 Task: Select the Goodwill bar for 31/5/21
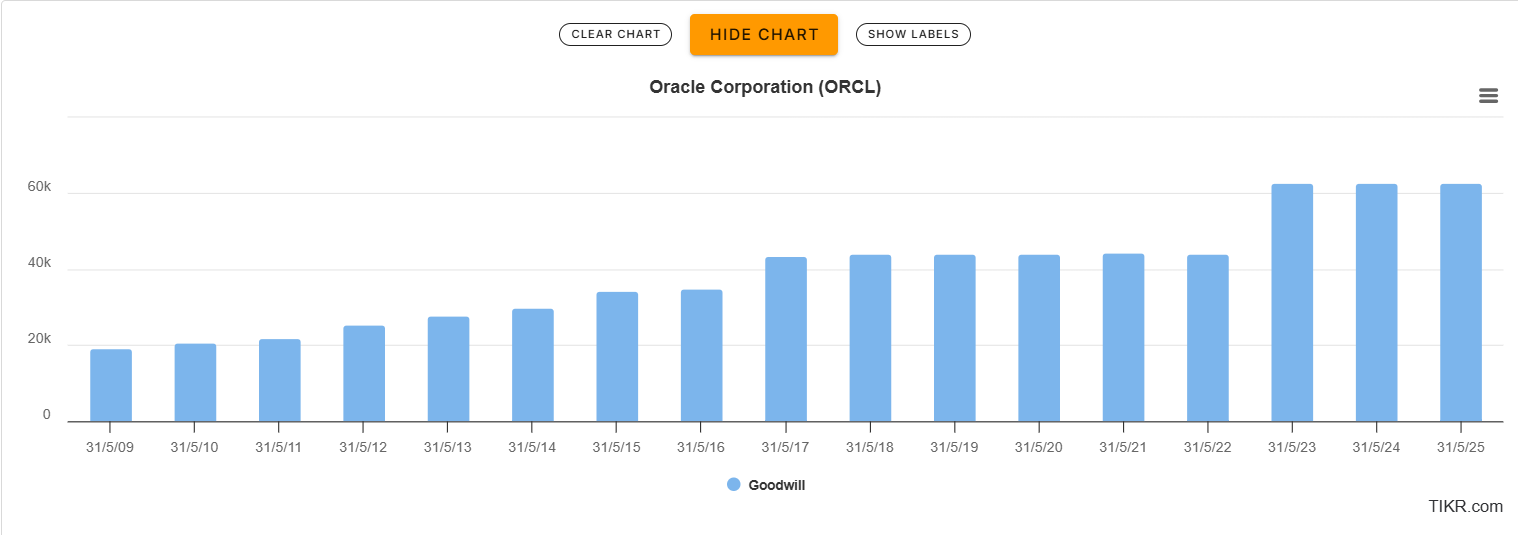[1123, 338]
